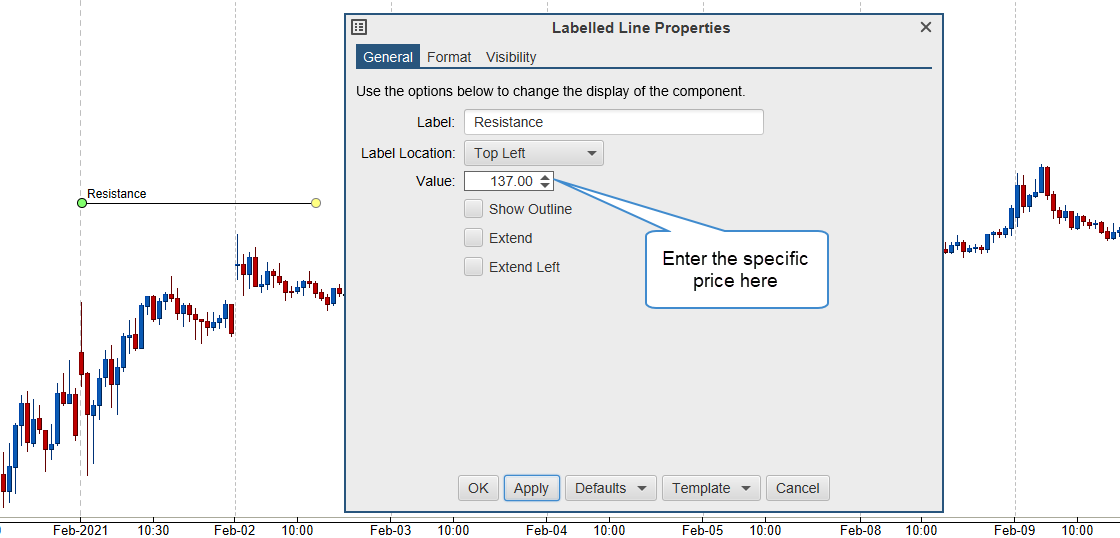Cancel the properties dialog

click(797, 488)
